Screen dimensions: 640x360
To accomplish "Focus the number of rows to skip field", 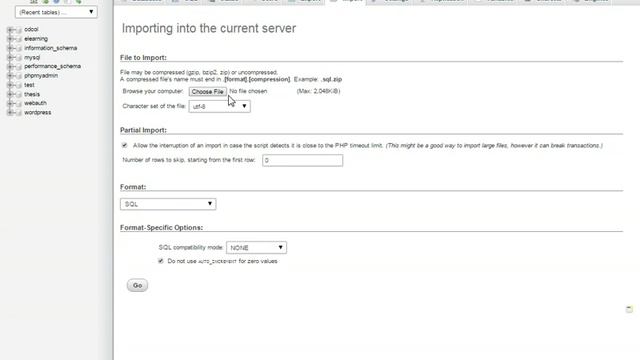I will [x=302, y=160].
